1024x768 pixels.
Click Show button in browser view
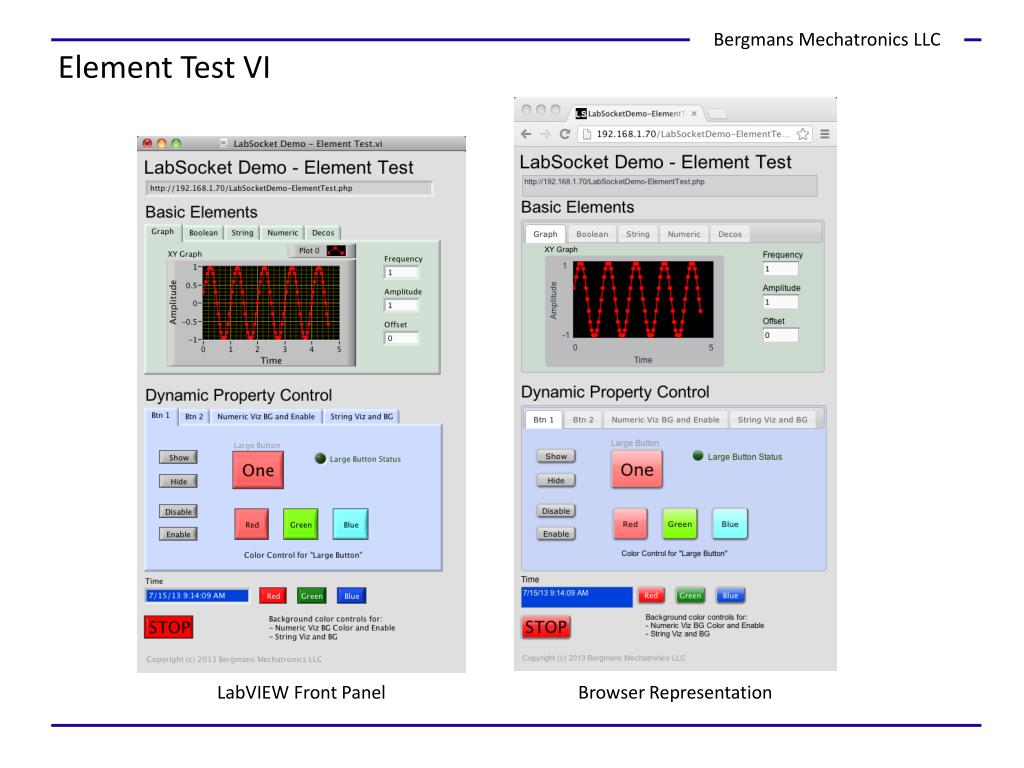point(556,456)
